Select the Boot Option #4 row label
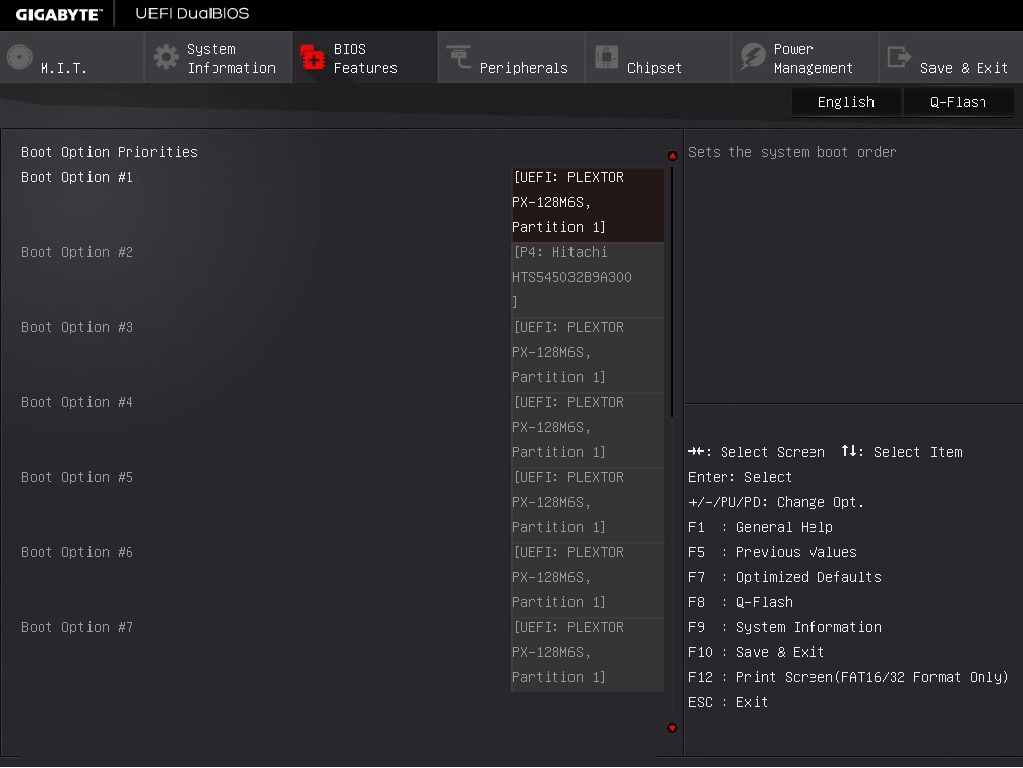The image size is (1023, 768). click(77, 402)
